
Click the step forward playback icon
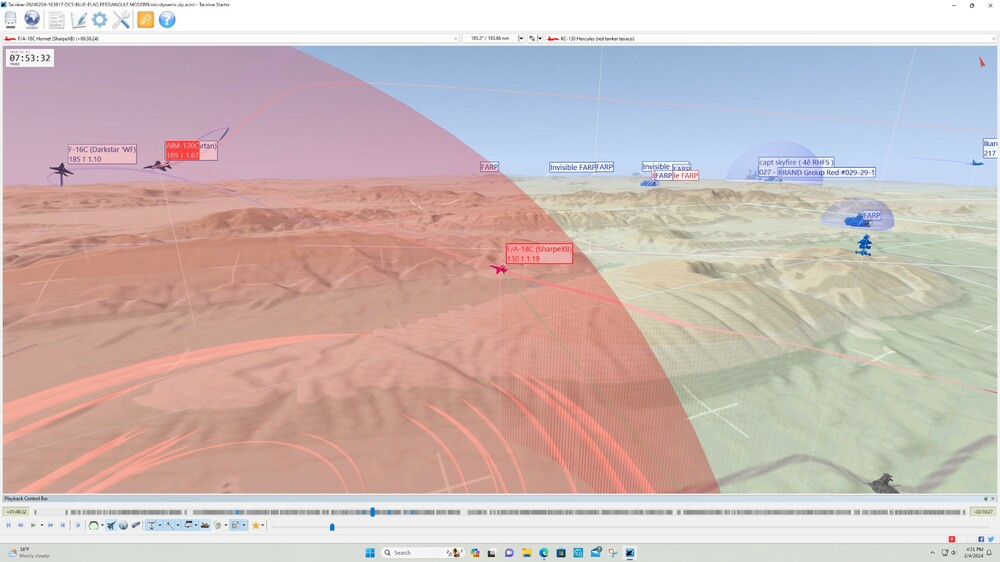(x=78, y=525)
